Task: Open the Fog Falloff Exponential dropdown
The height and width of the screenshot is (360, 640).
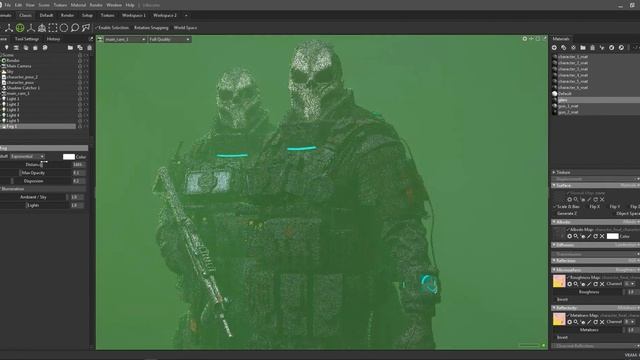Action: pyautogui.click(x=27, y=156)
